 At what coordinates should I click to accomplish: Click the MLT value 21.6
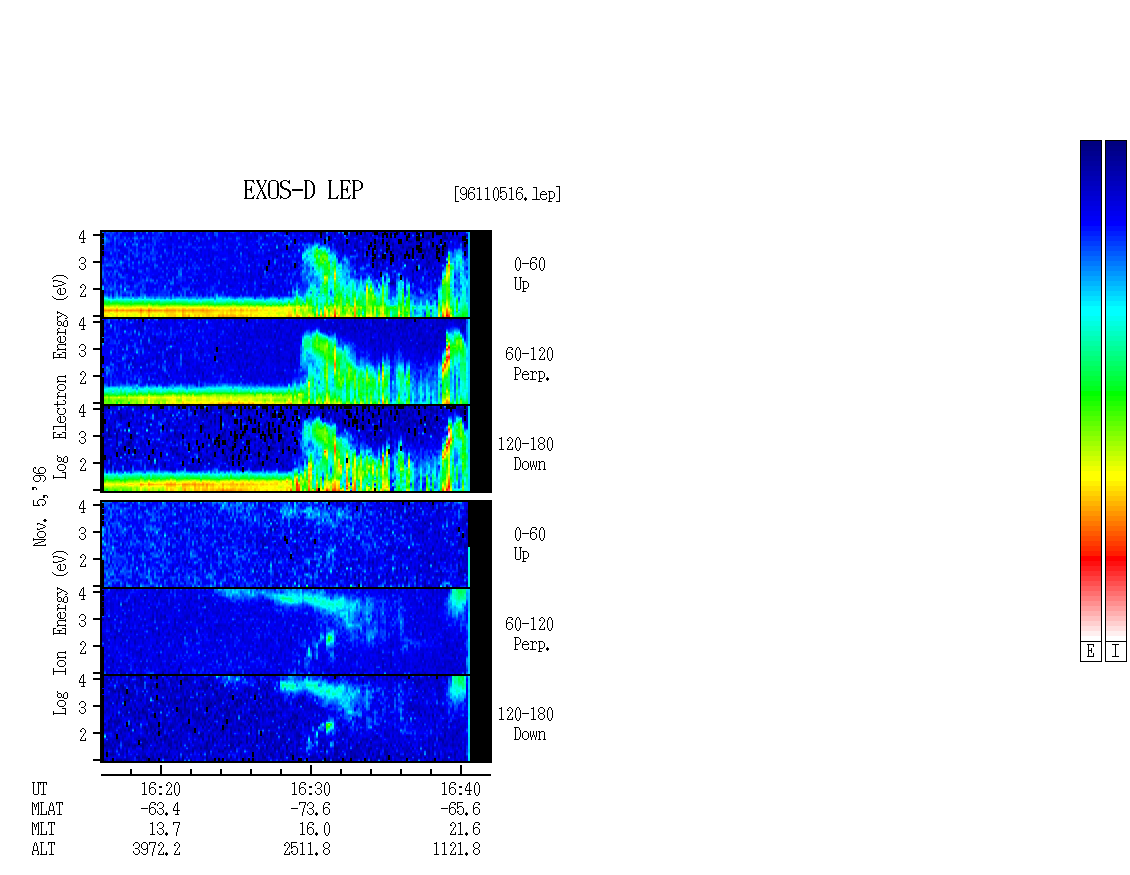[465, 830]
